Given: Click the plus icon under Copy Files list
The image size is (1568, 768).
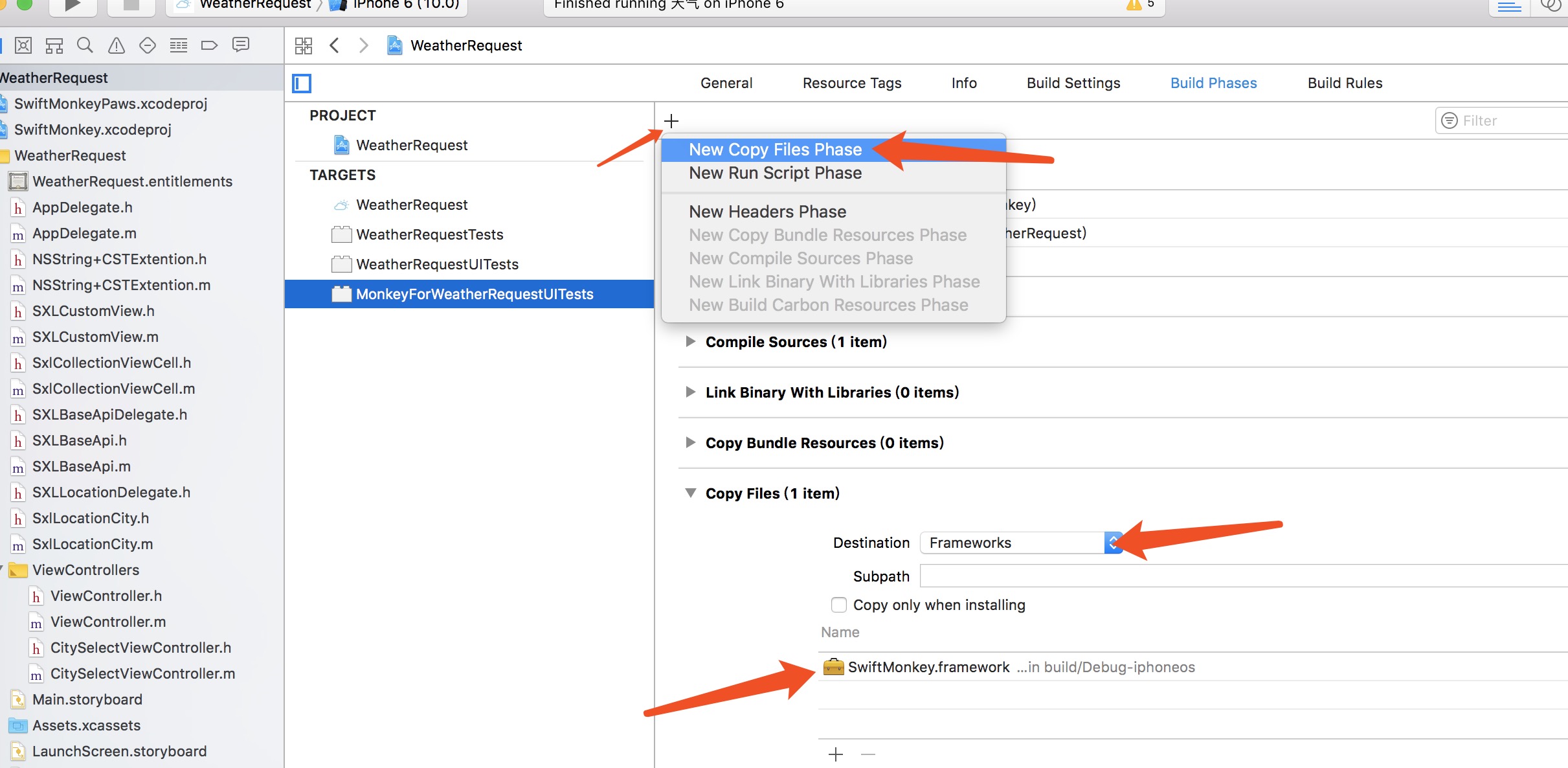Looking at the screenshot, I should point(836,754).
